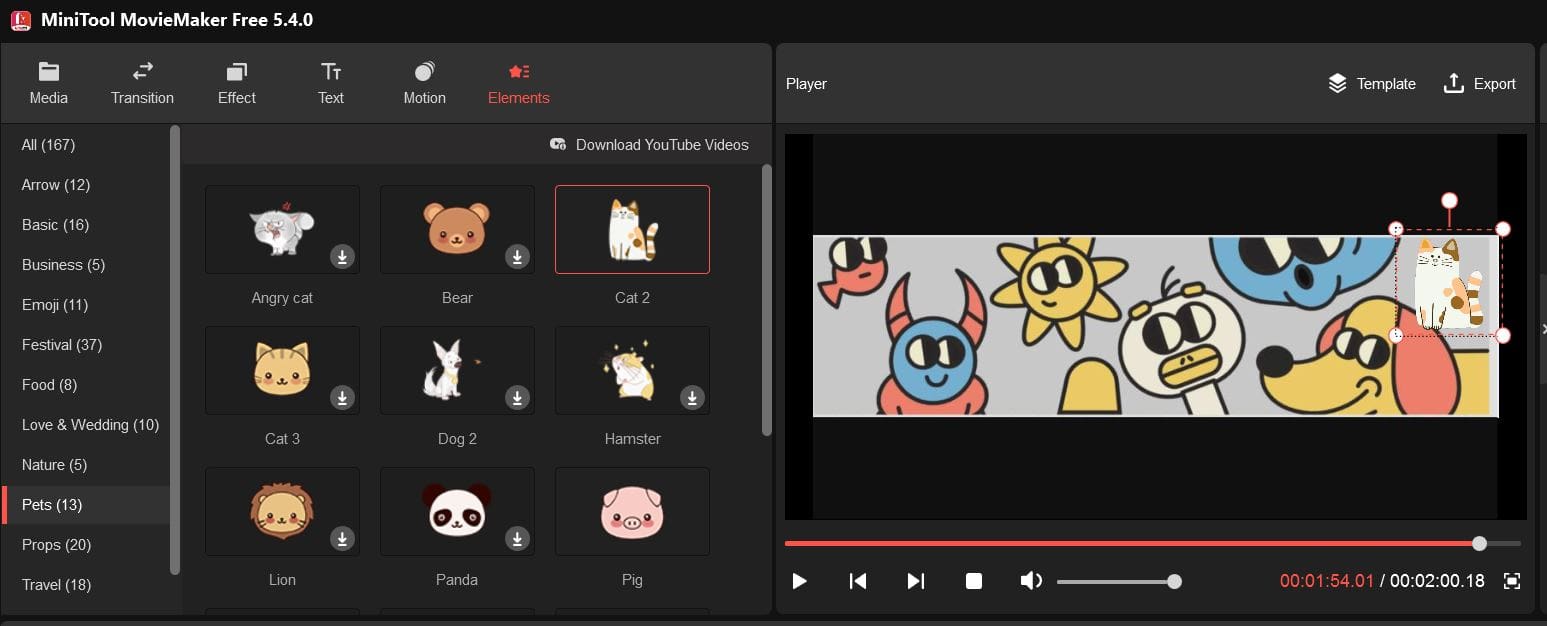Click the playback progress slider
Viewport: 1547px width, 626px height.
(x=1152, y=544)
